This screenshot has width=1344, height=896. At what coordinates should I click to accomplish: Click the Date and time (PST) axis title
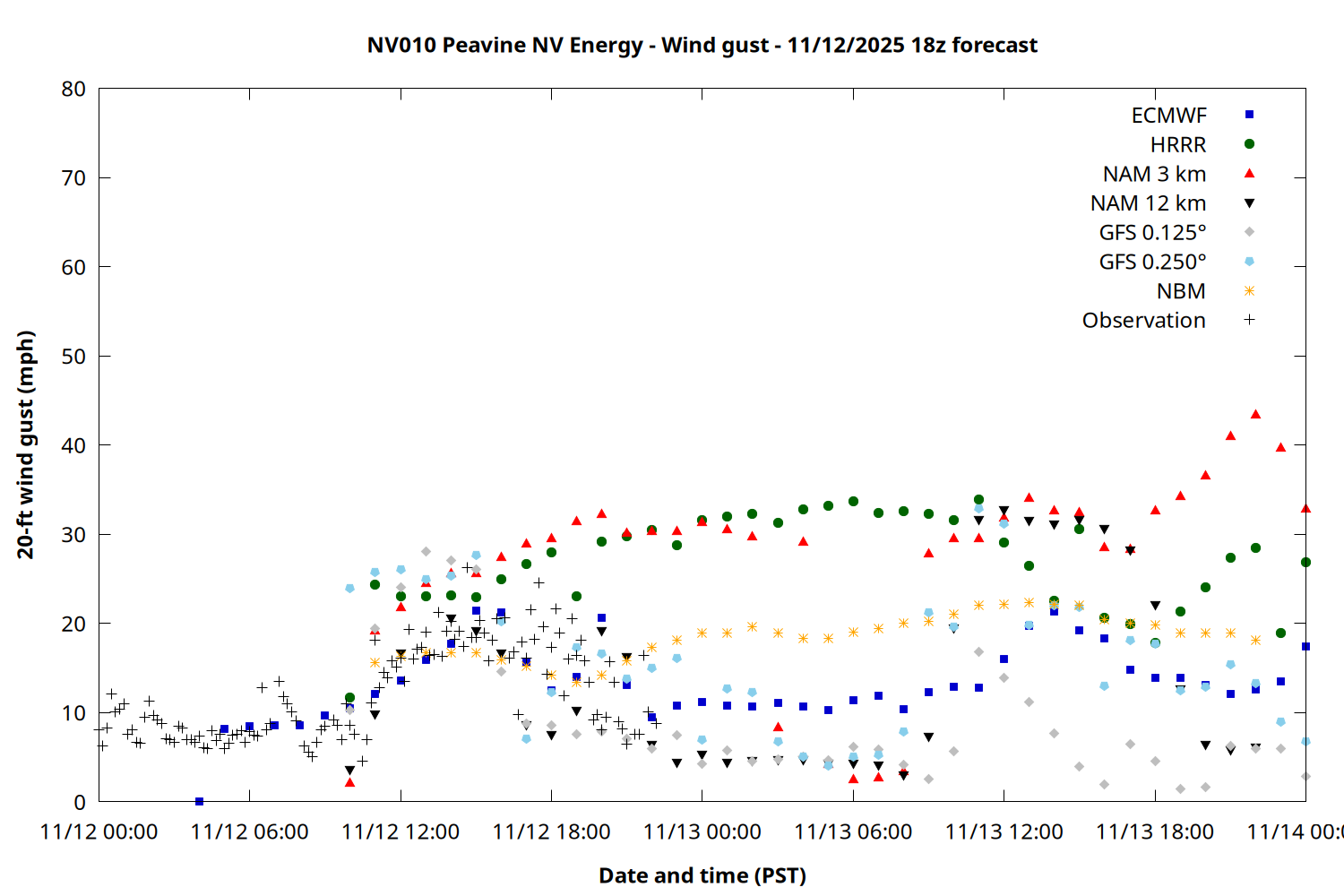tap(702, 875)
